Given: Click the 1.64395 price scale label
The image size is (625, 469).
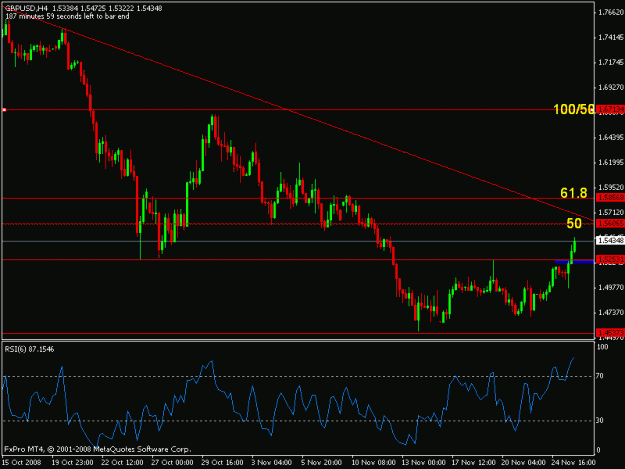Looking at the screenshot, I should 611,137.
